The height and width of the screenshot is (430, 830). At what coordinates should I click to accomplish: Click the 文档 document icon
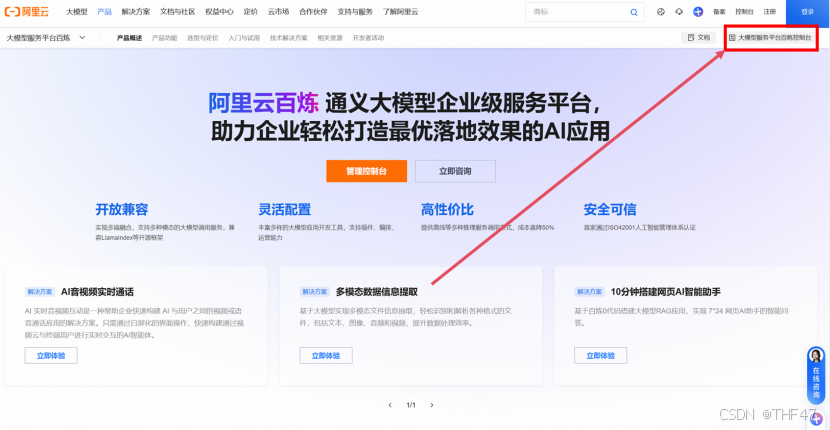(690, 38)
